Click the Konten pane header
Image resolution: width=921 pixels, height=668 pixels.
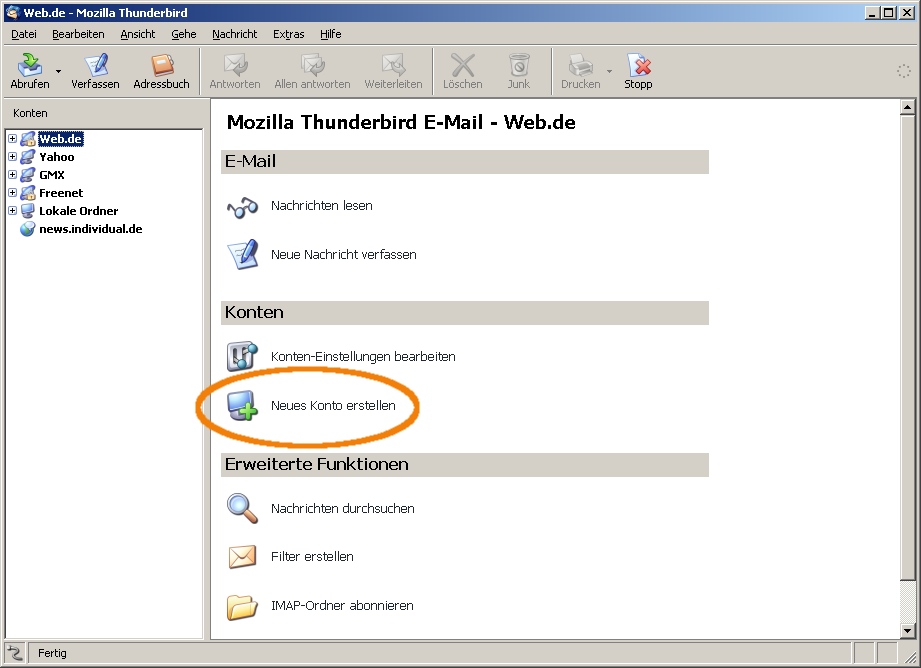[106, 113]
